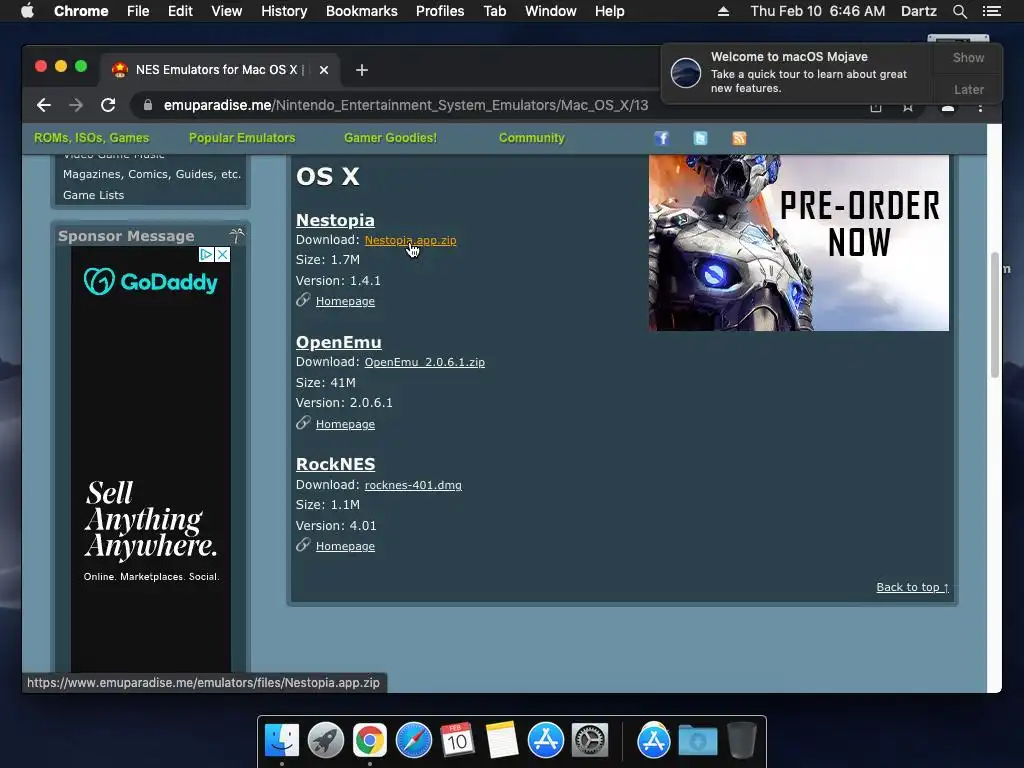This screenshot has height=768, width=1024.
Task: Click the padlock site info icon
Action: point(148,105)
